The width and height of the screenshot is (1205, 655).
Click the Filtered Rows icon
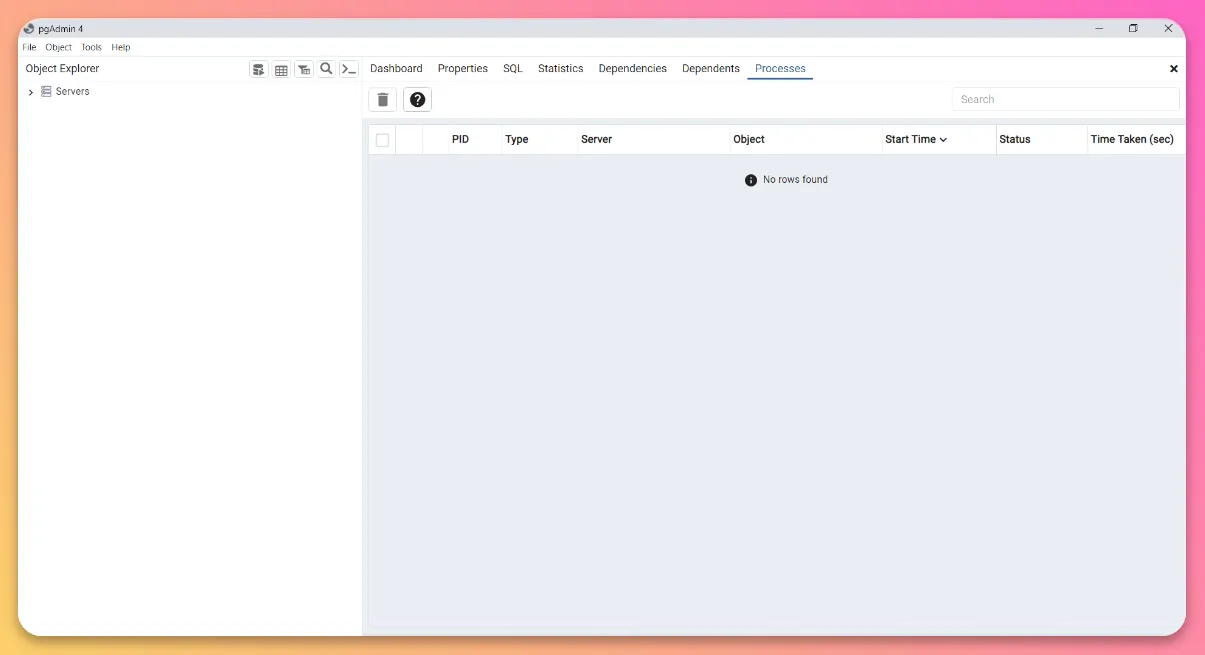point(304,69)
